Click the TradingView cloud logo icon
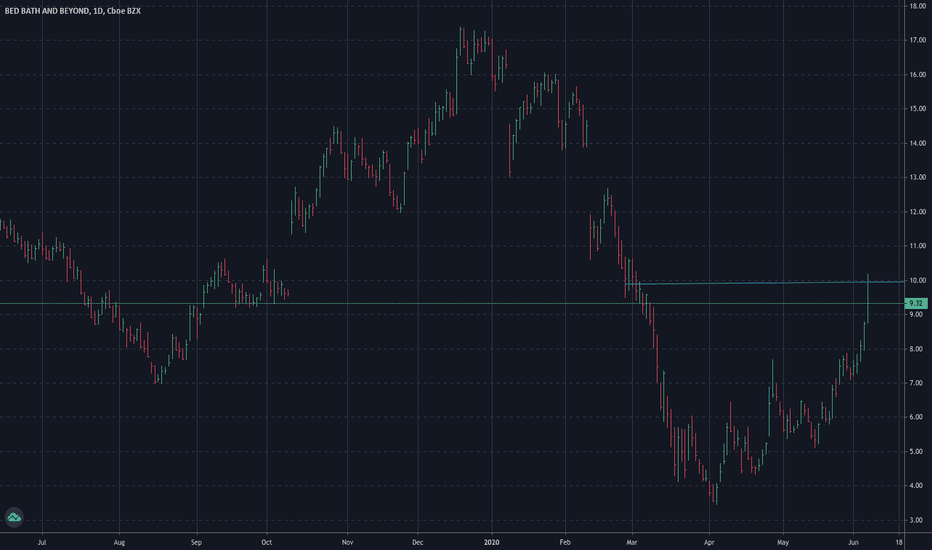The image size is (932, 550). point(14,517)
